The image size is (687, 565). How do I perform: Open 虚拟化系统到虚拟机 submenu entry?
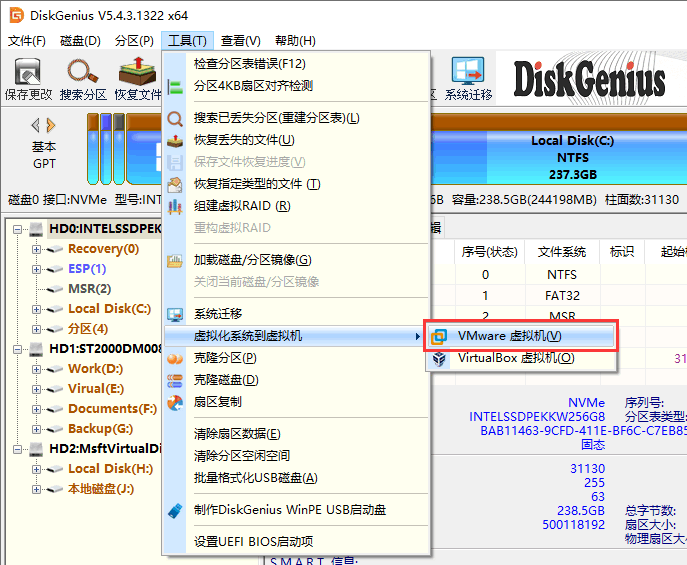pyautogui.click(x=294, y=336)
